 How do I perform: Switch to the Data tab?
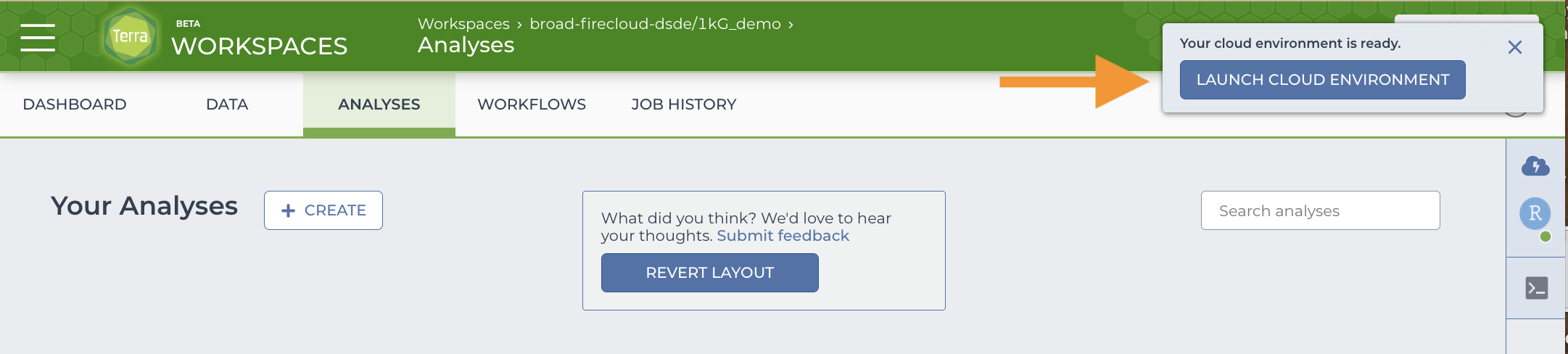227,104
